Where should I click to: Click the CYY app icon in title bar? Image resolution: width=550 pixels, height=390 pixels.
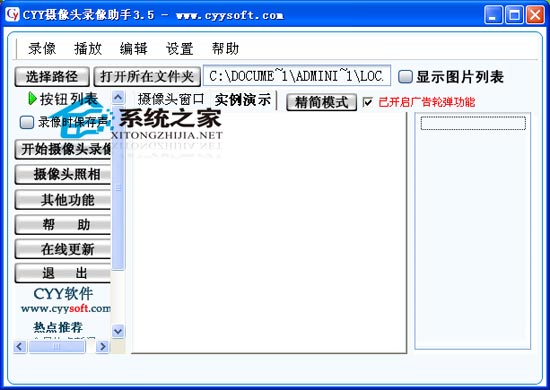12,14
